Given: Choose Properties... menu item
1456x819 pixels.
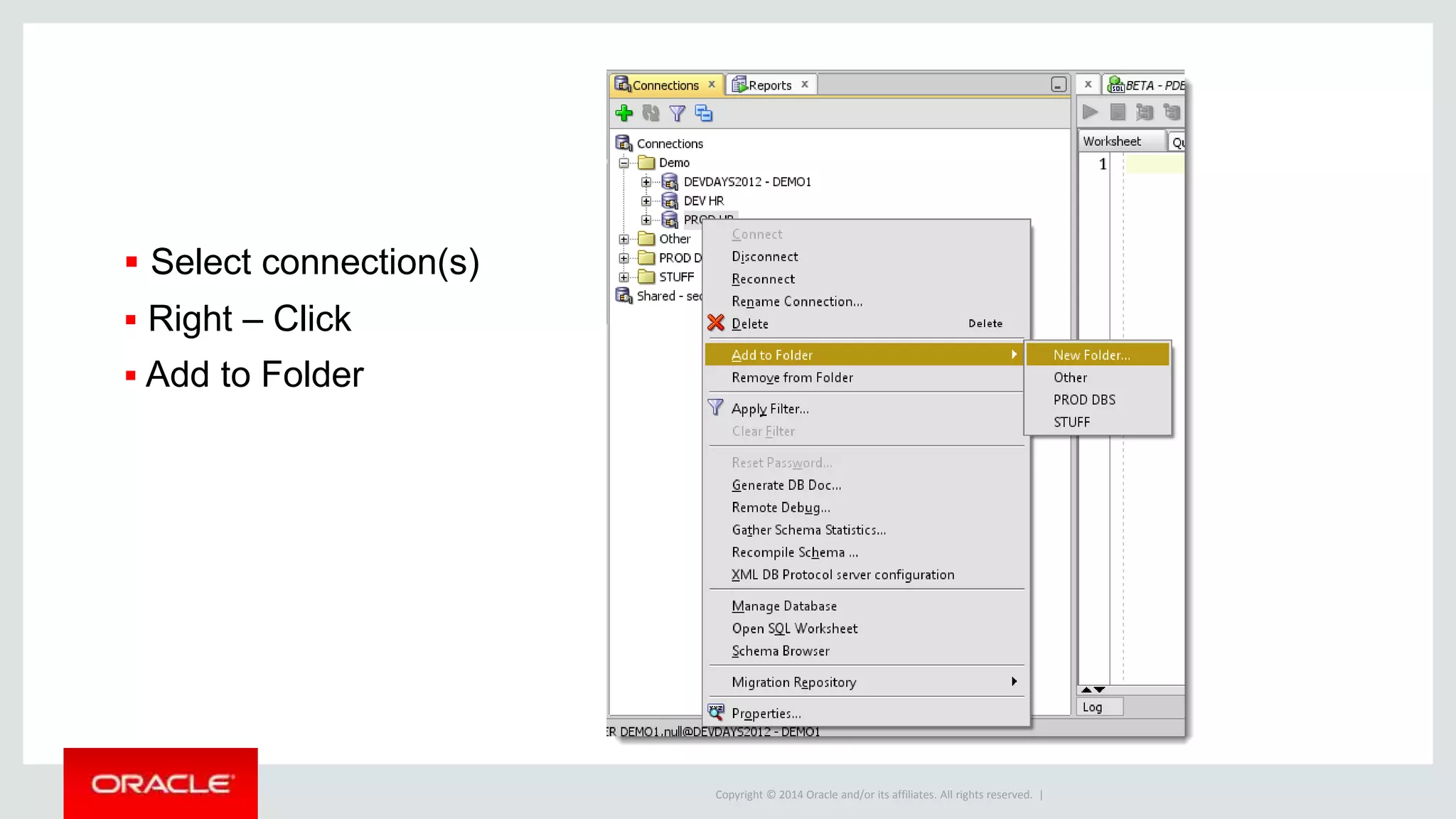Looking at the screenshot, I should pos(866,713).
